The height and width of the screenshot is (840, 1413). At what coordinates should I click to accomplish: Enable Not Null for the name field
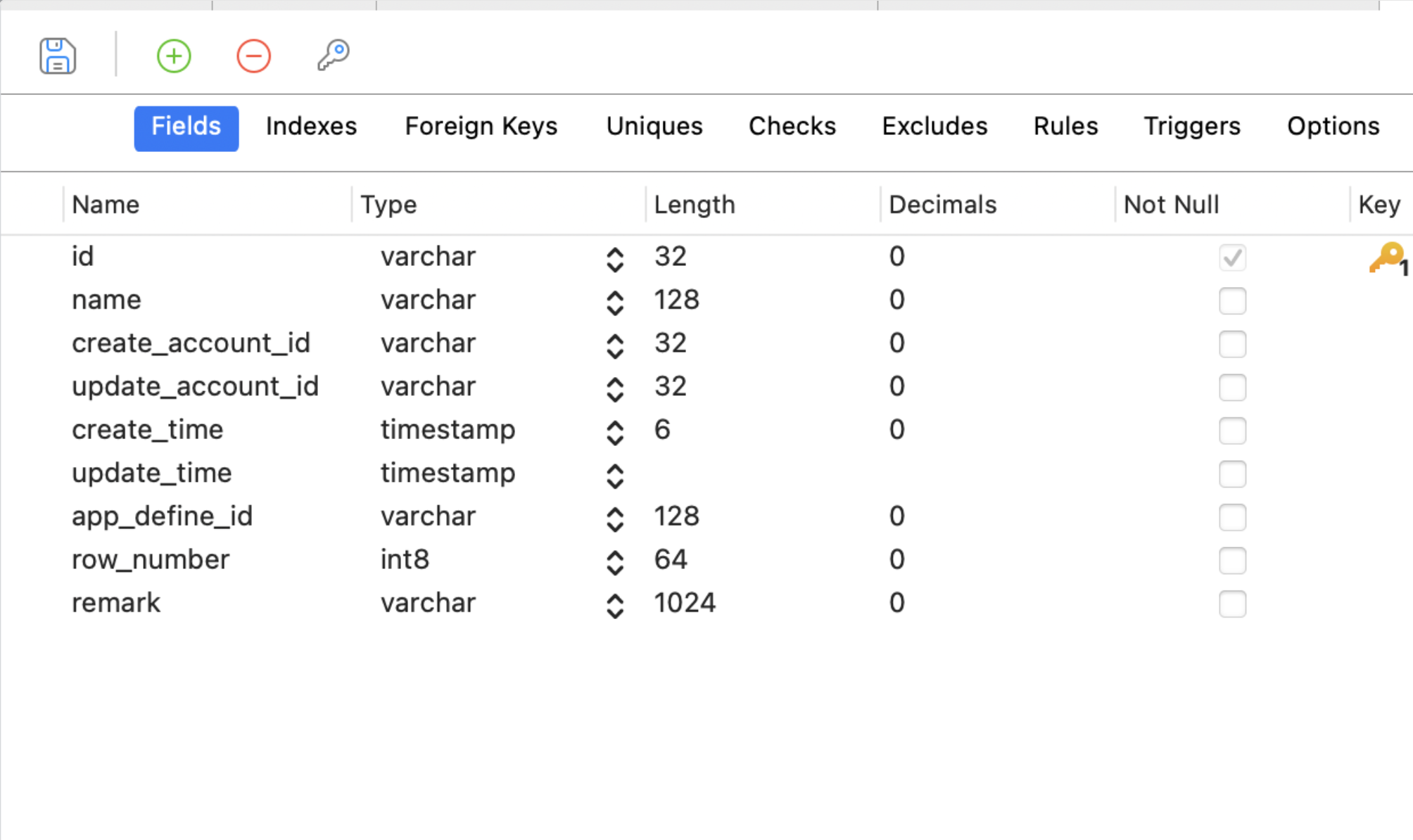(1232, 301)
